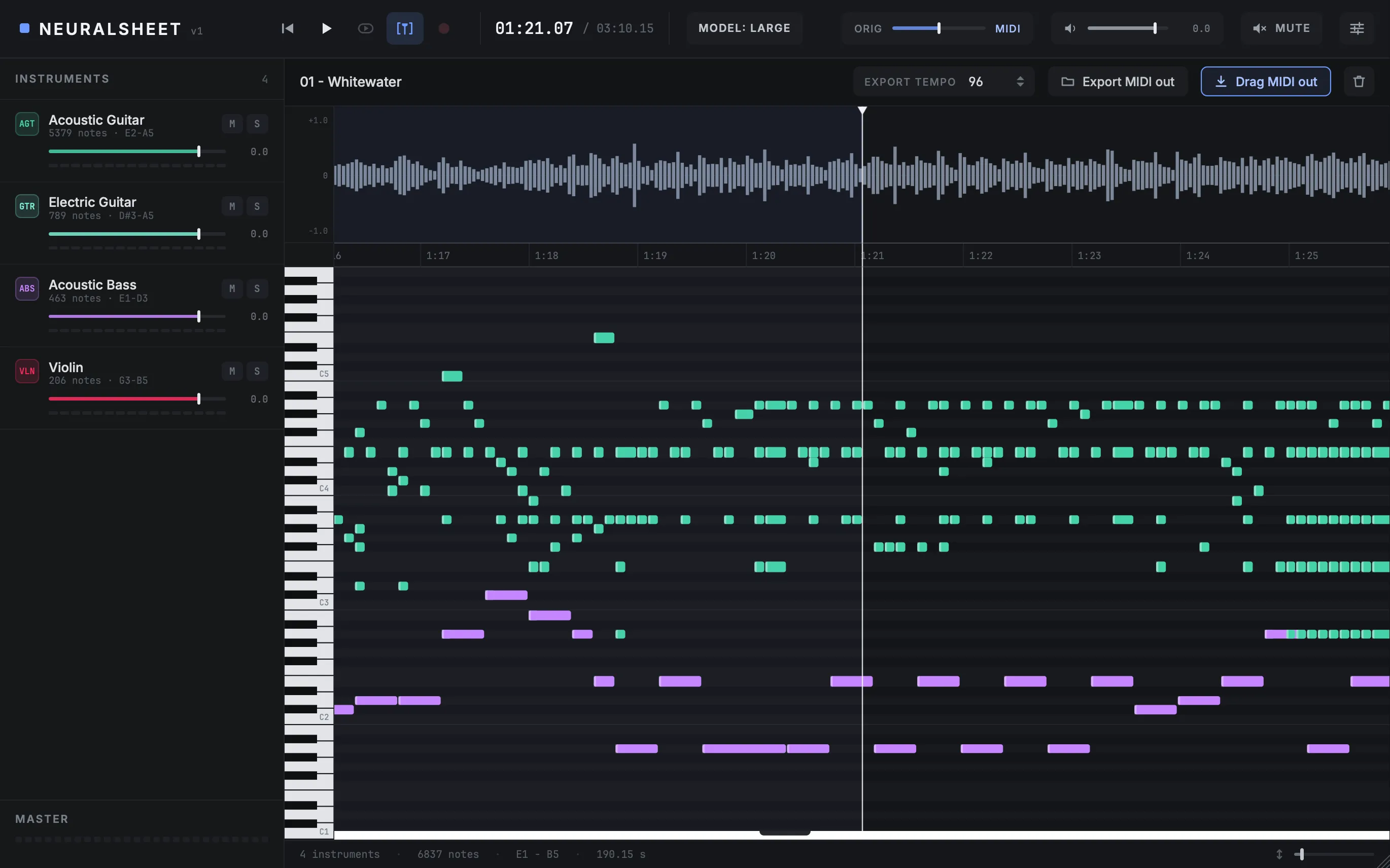Click Export MIDI out button

[1117, 82]
